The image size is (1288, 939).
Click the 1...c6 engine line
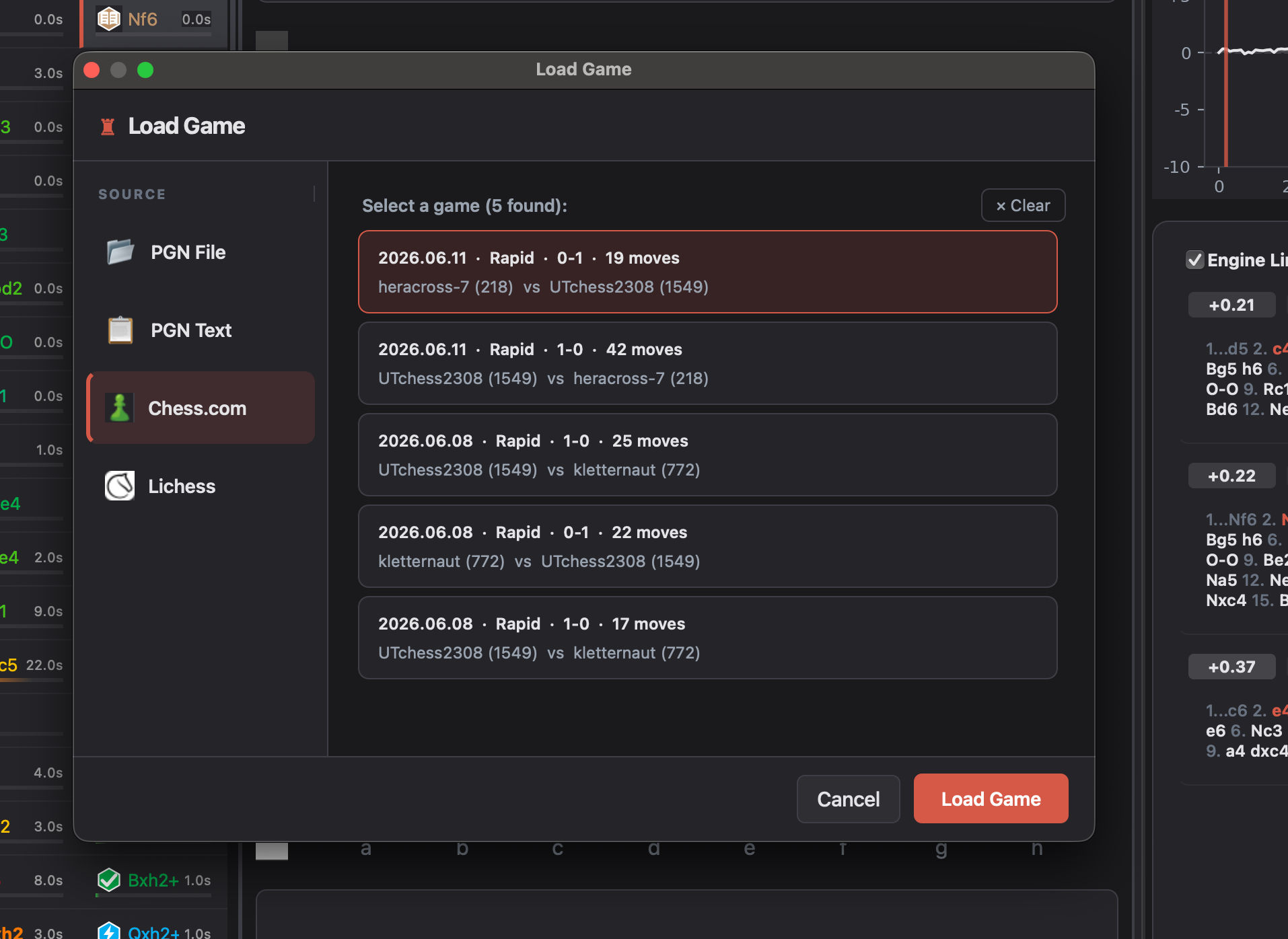click(1246, 730)
